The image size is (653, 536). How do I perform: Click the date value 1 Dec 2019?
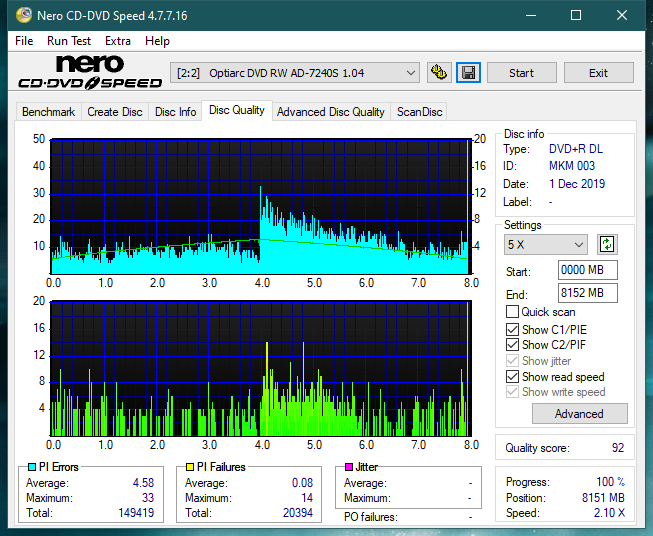click(577, 184)
